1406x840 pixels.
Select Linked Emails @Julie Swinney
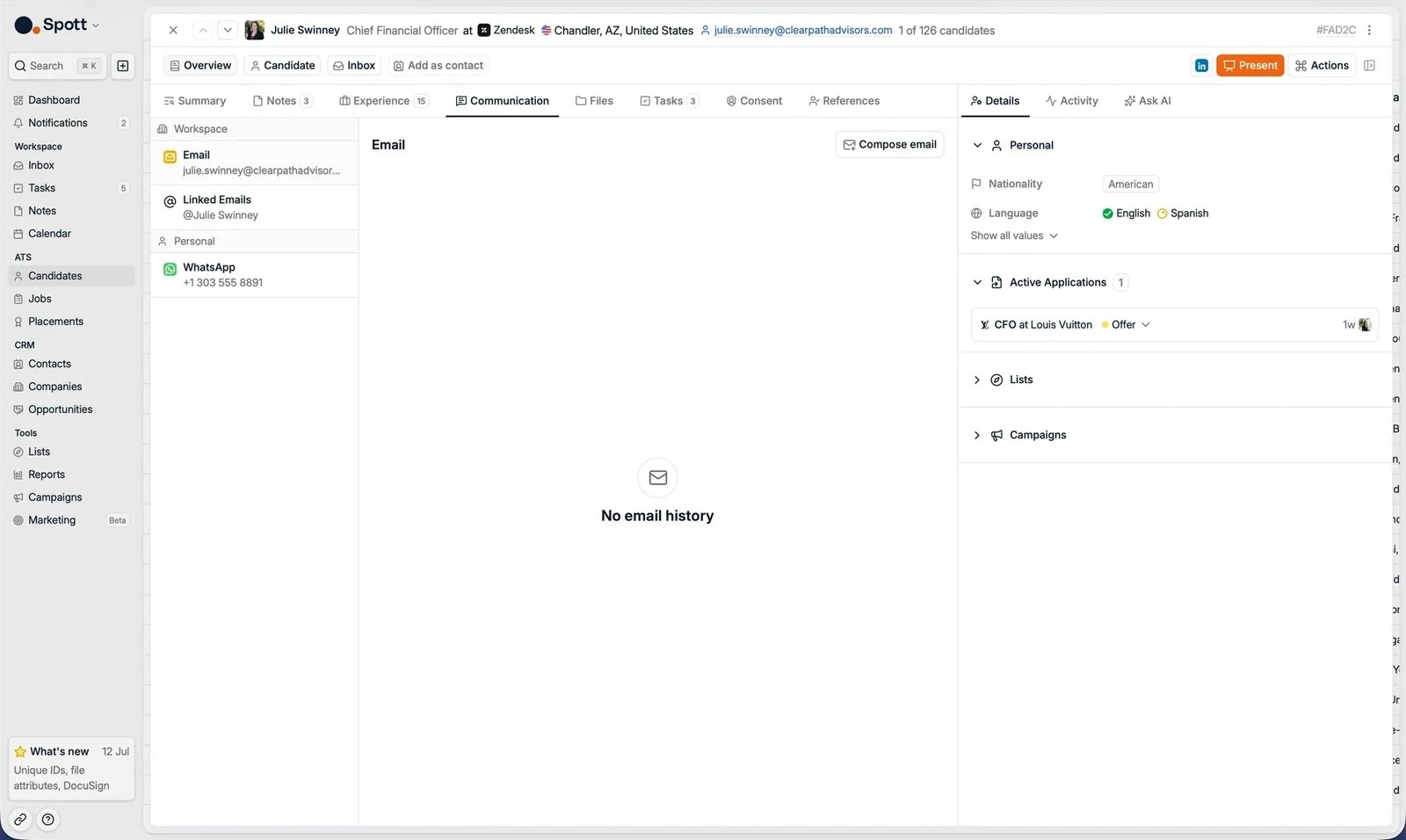(254, 207)
